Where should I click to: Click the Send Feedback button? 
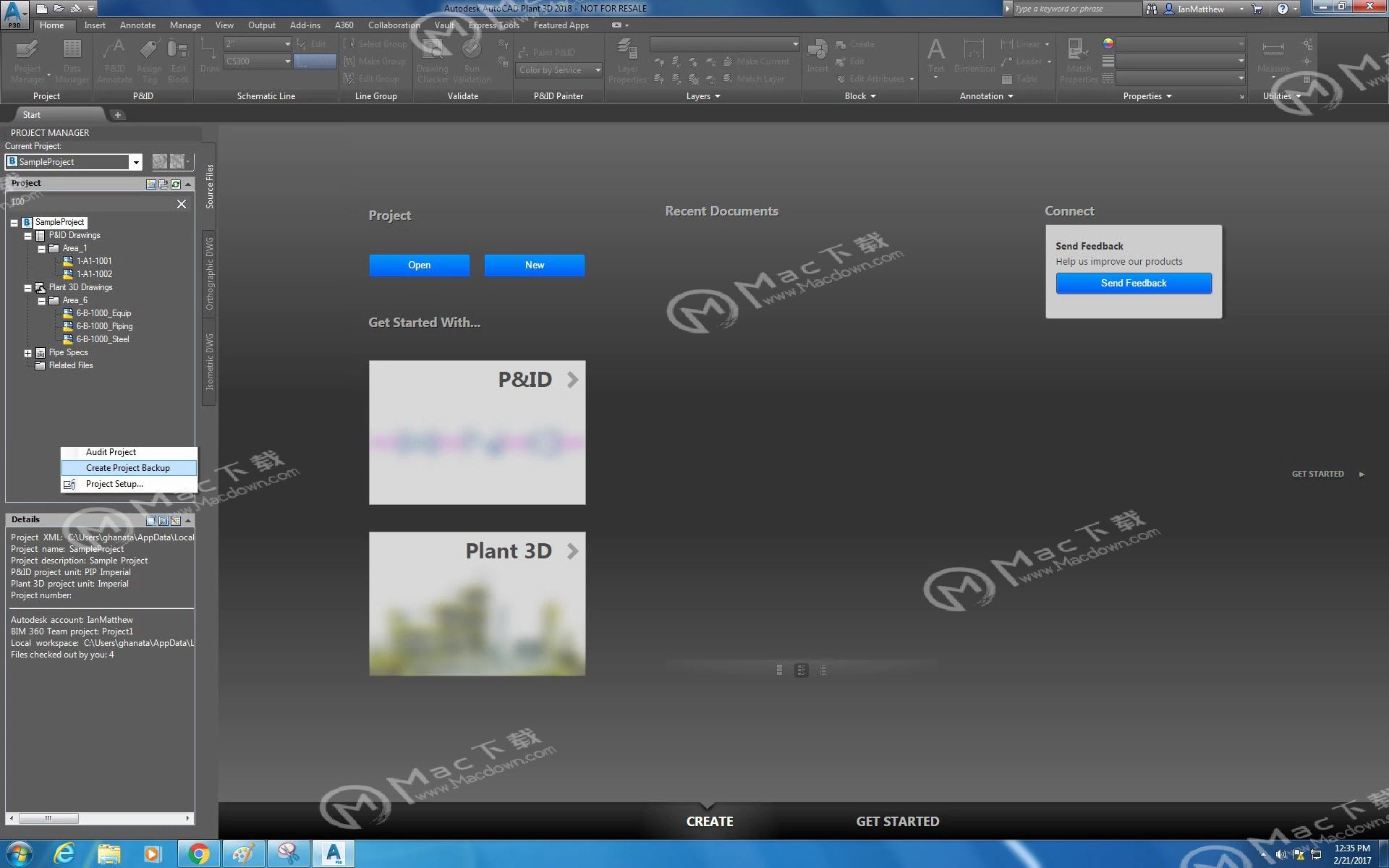point(1134,284)
